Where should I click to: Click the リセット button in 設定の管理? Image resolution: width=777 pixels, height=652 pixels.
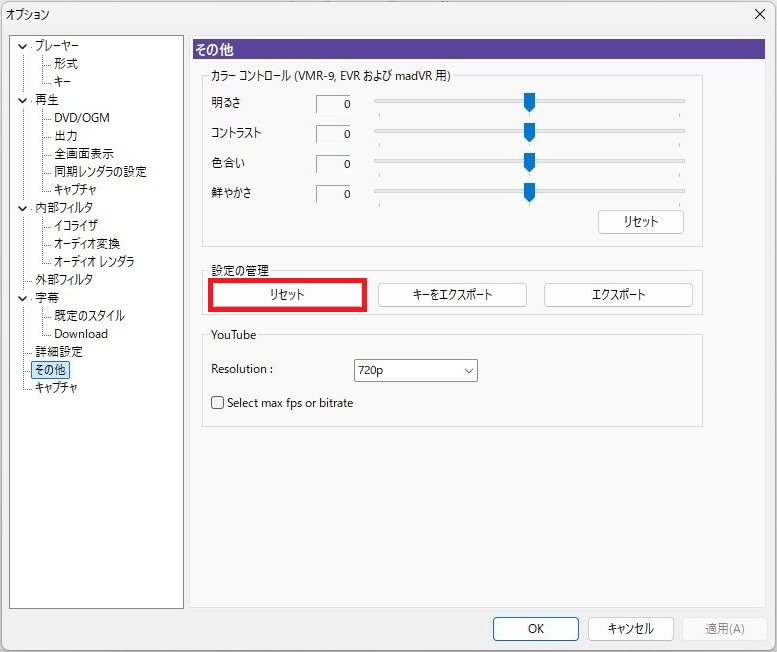(286, 295)
